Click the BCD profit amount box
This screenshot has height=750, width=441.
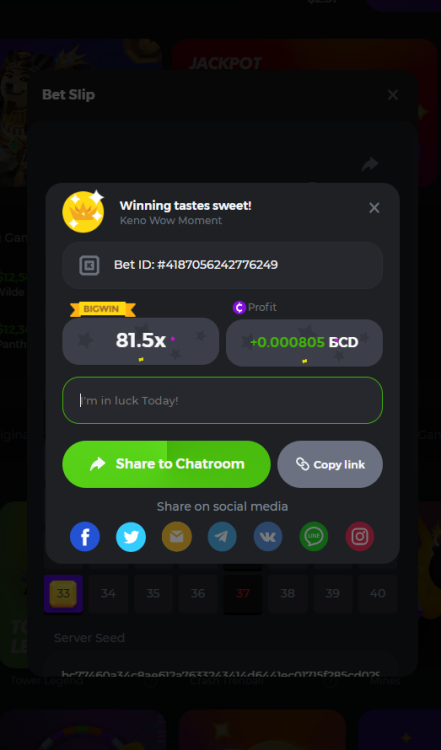304,342
